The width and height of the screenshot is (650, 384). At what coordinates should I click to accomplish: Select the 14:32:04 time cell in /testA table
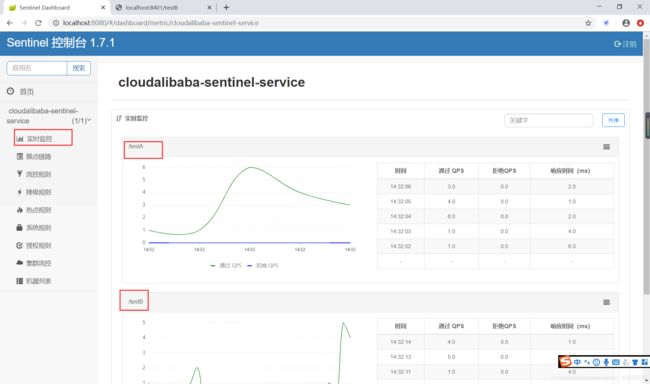point(400,216)
